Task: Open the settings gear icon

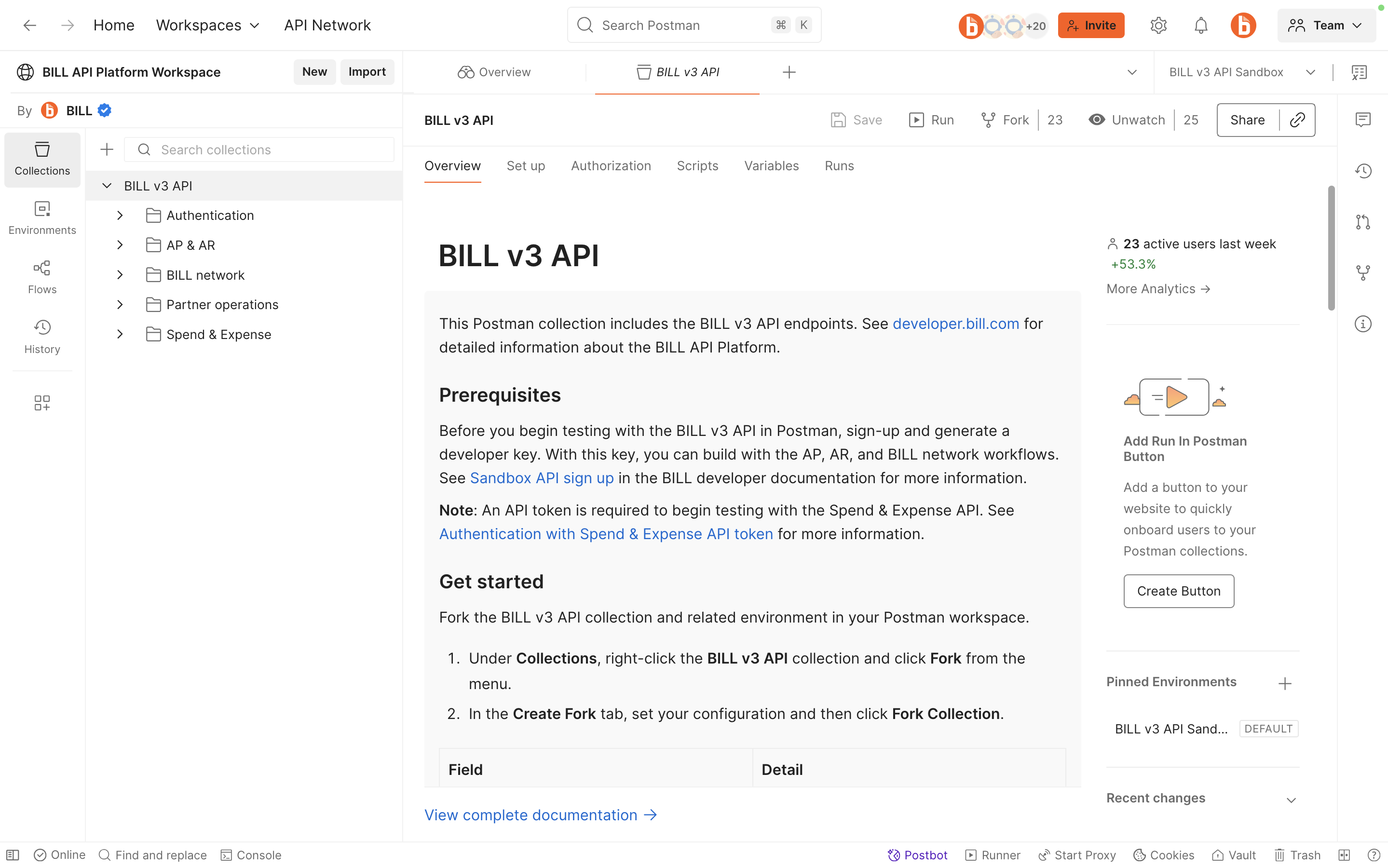Action: 1158,25
